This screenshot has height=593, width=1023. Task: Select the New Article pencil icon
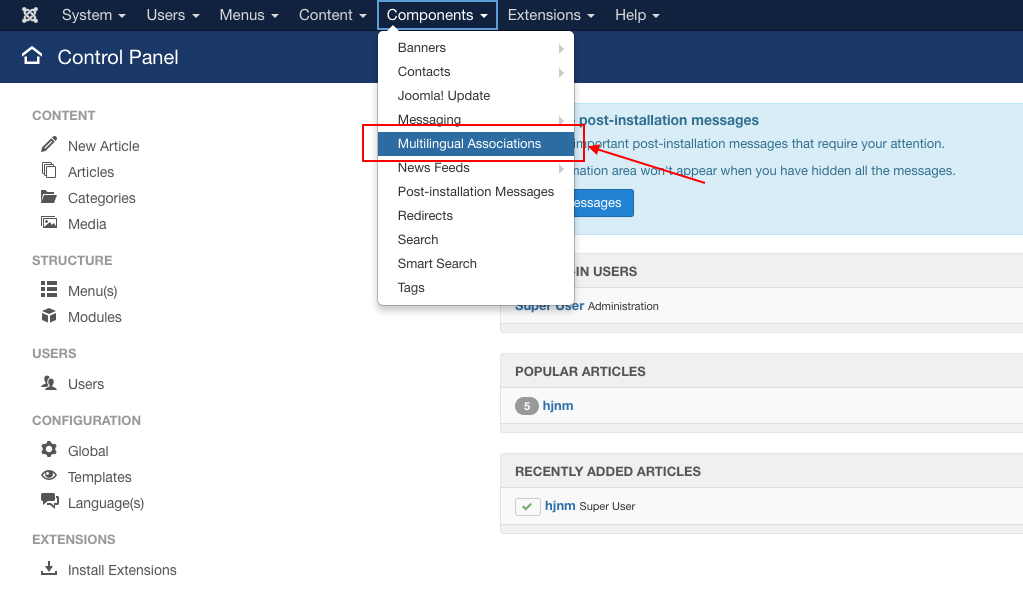point(47,144)
